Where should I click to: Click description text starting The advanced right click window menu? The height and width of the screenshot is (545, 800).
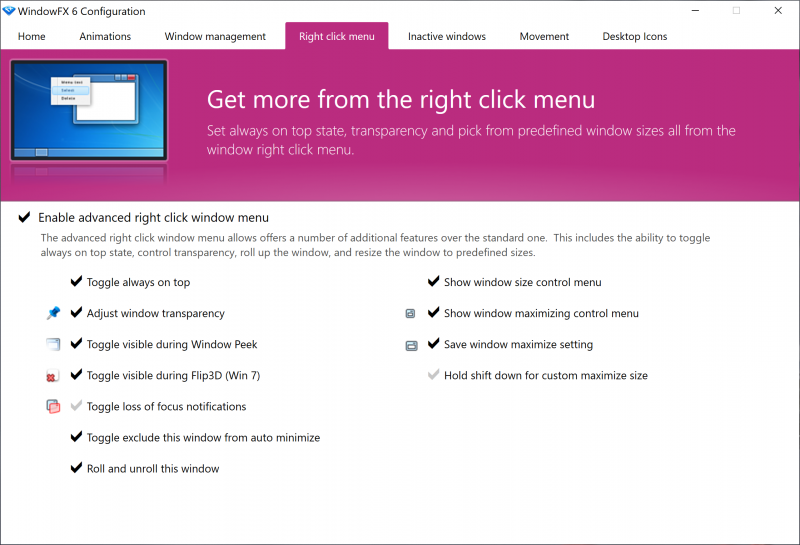click(x=376, y=245)
